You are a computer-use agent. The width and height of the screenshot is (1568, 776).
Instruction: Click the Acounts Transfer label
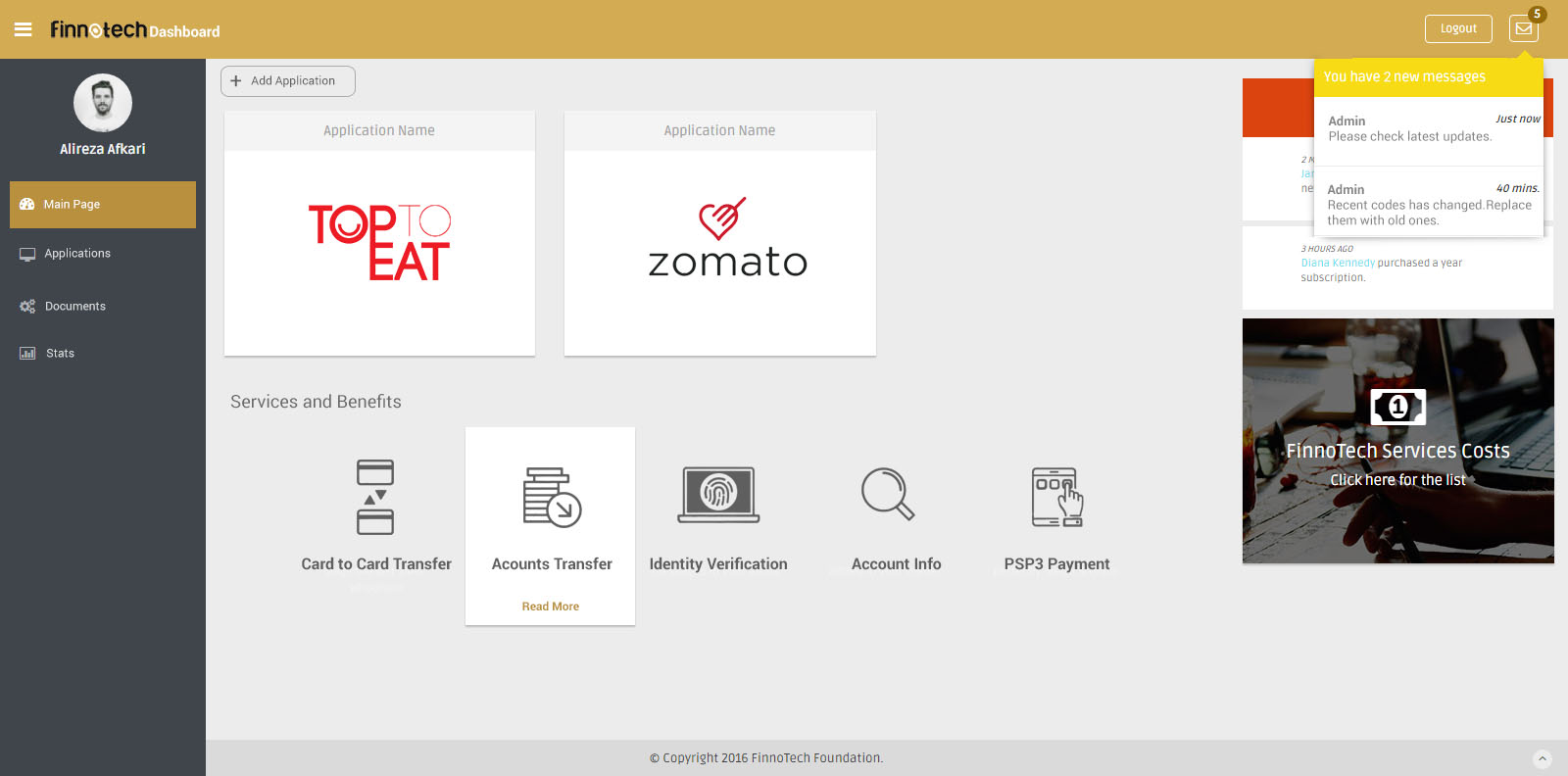pos(552,564)
